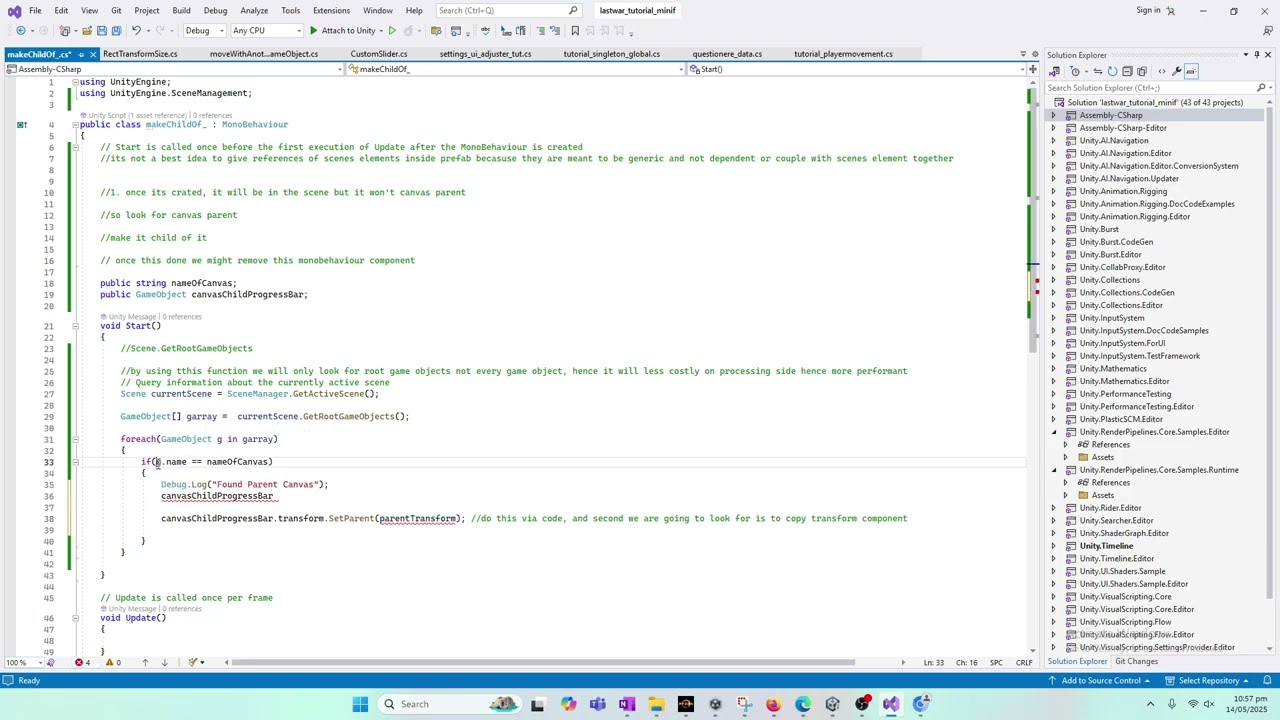This screenshot has height=720, width=1280.
Task: Click the notifications bell in status bar
Action: click(x=1267, y=681)
